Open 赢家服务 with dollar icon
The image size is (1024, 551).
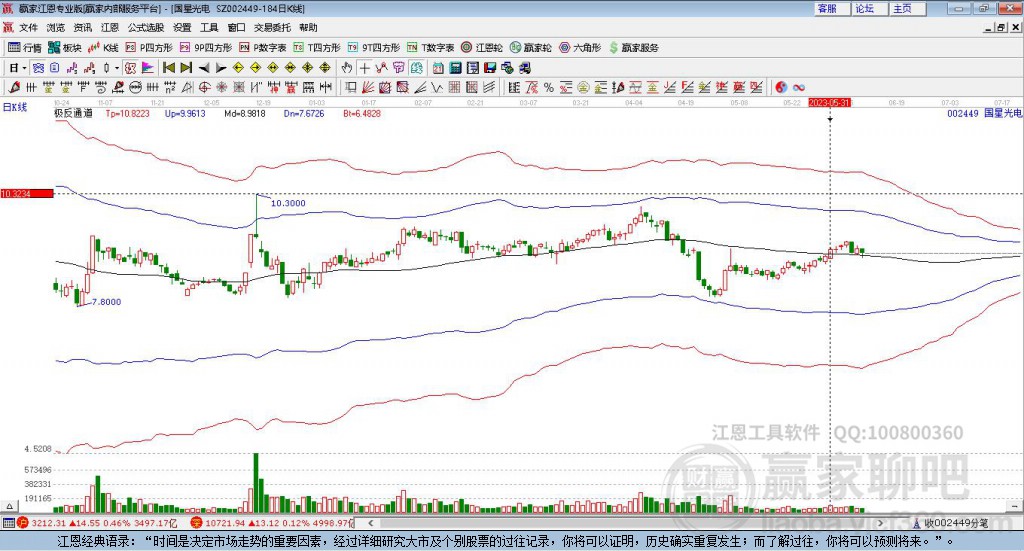[634, 48]
